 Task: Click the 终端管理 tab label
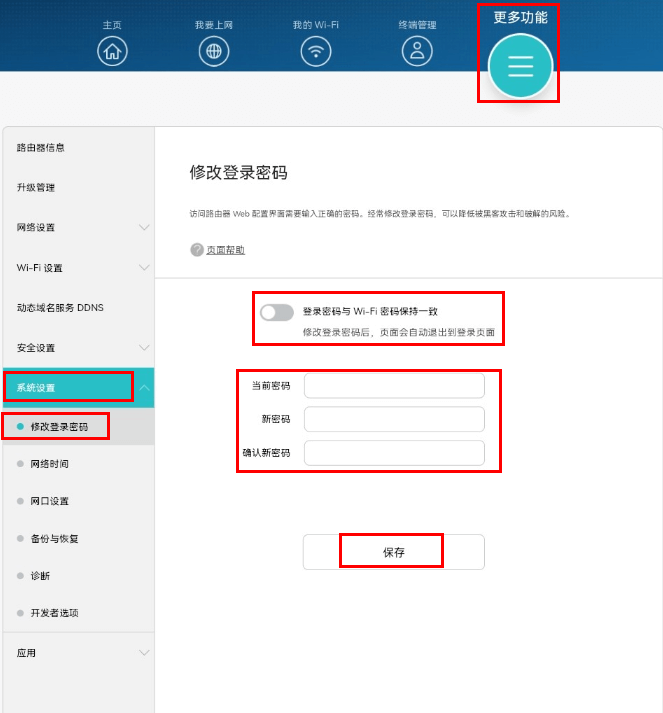(x=417, y=25)
